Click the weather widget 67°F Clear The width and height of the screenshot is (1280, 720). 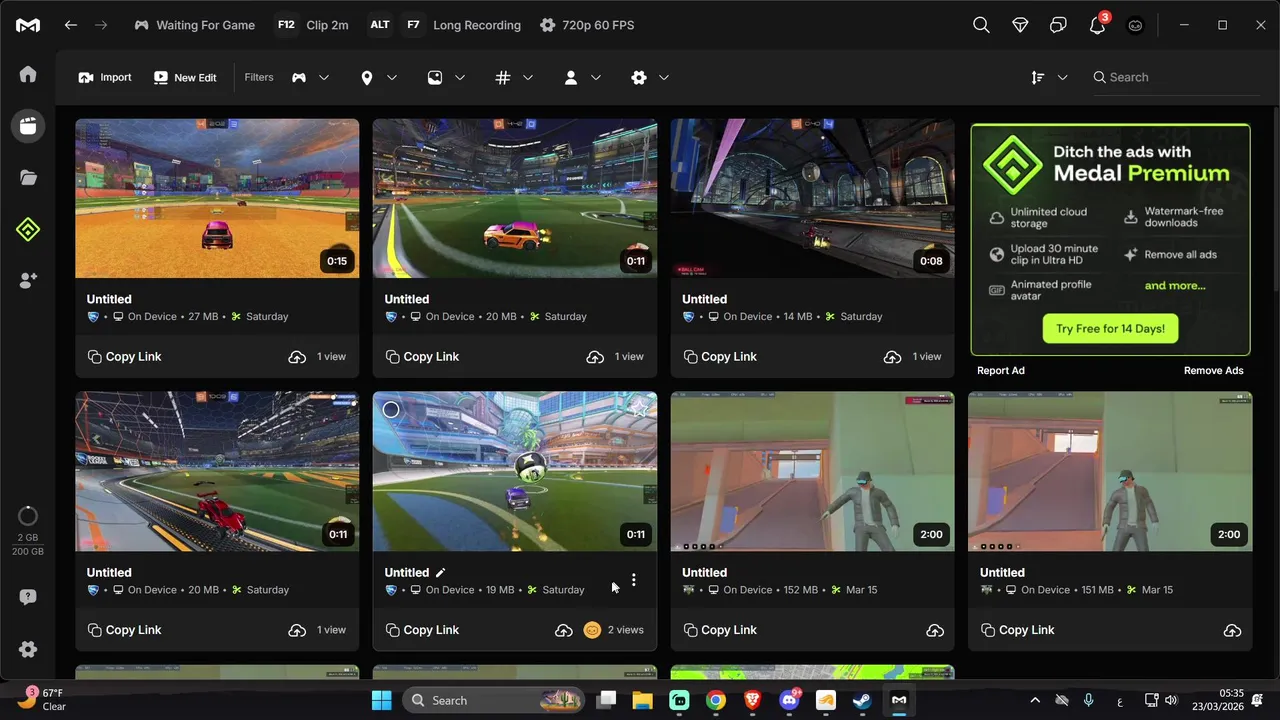(x=42, y=699)
